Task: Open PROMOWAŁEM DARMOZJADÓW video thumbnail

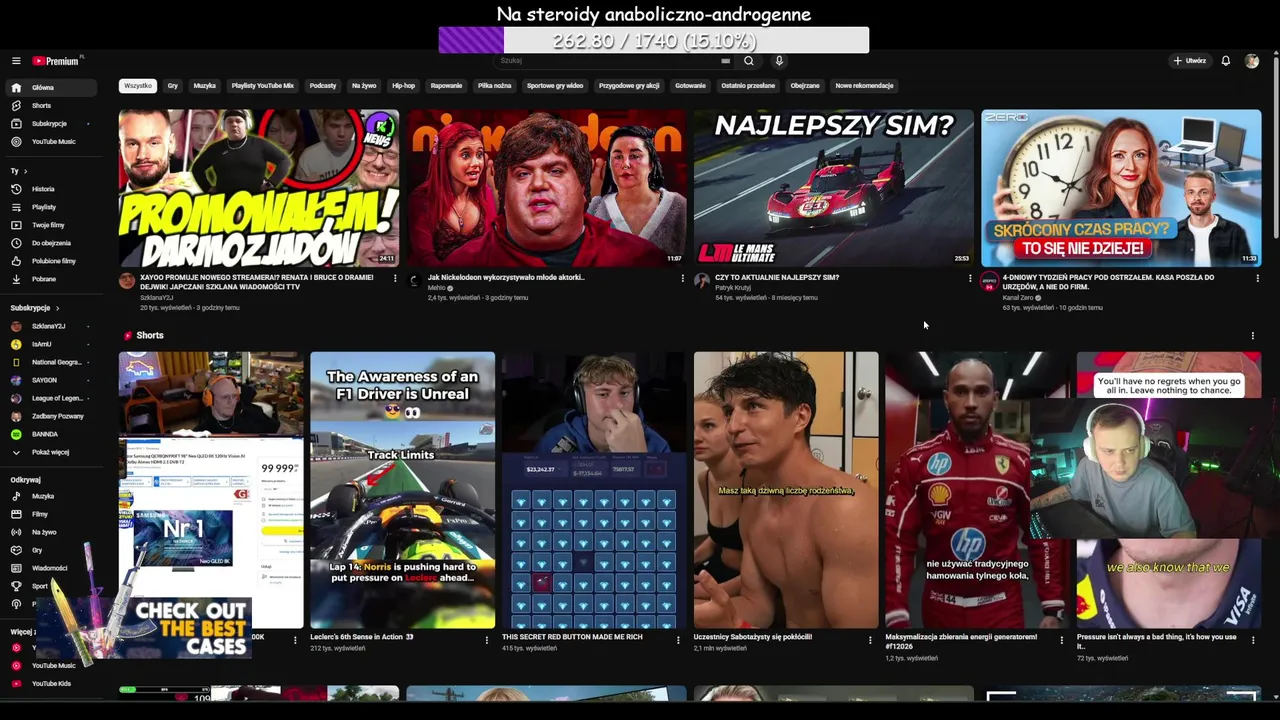Action: coord(258,187)
